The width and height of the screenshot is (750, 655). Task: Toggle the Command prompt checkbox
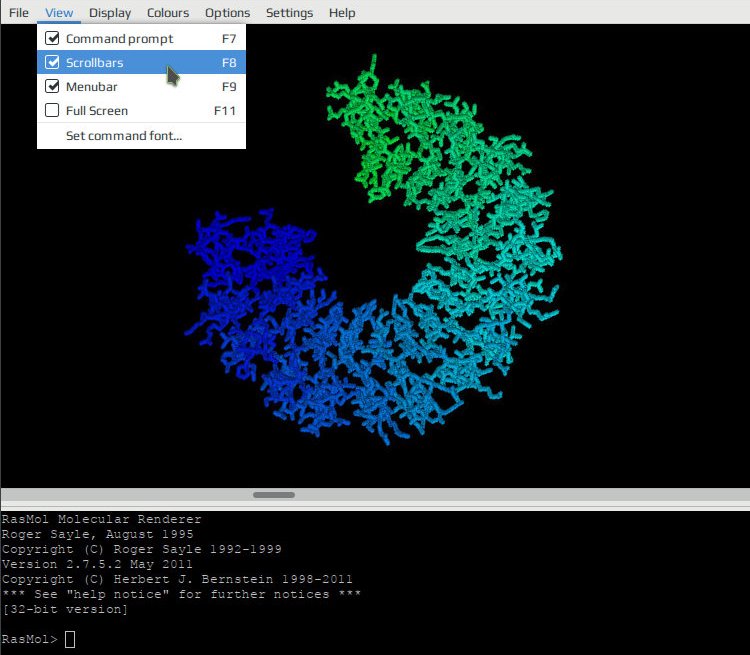coord(52,38)
